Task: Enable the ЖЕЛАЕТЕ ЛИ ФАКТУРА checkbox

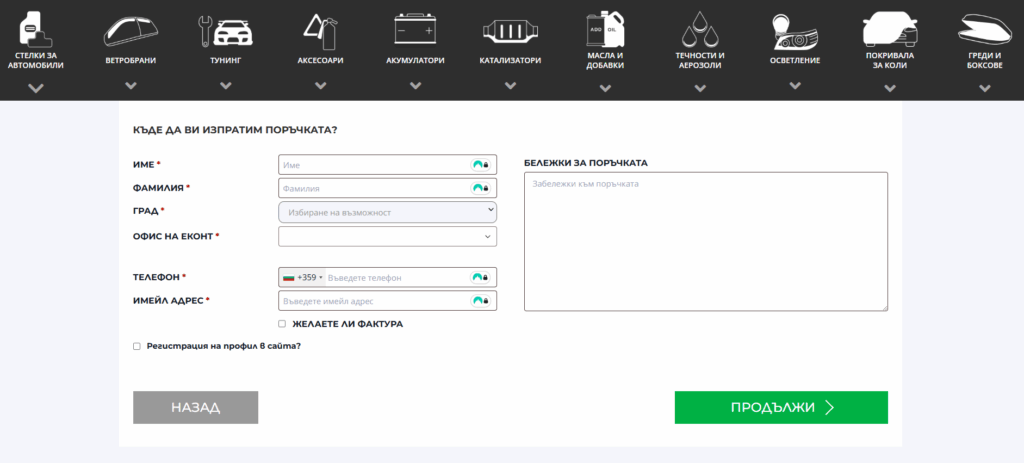Action: coord(282,324)
